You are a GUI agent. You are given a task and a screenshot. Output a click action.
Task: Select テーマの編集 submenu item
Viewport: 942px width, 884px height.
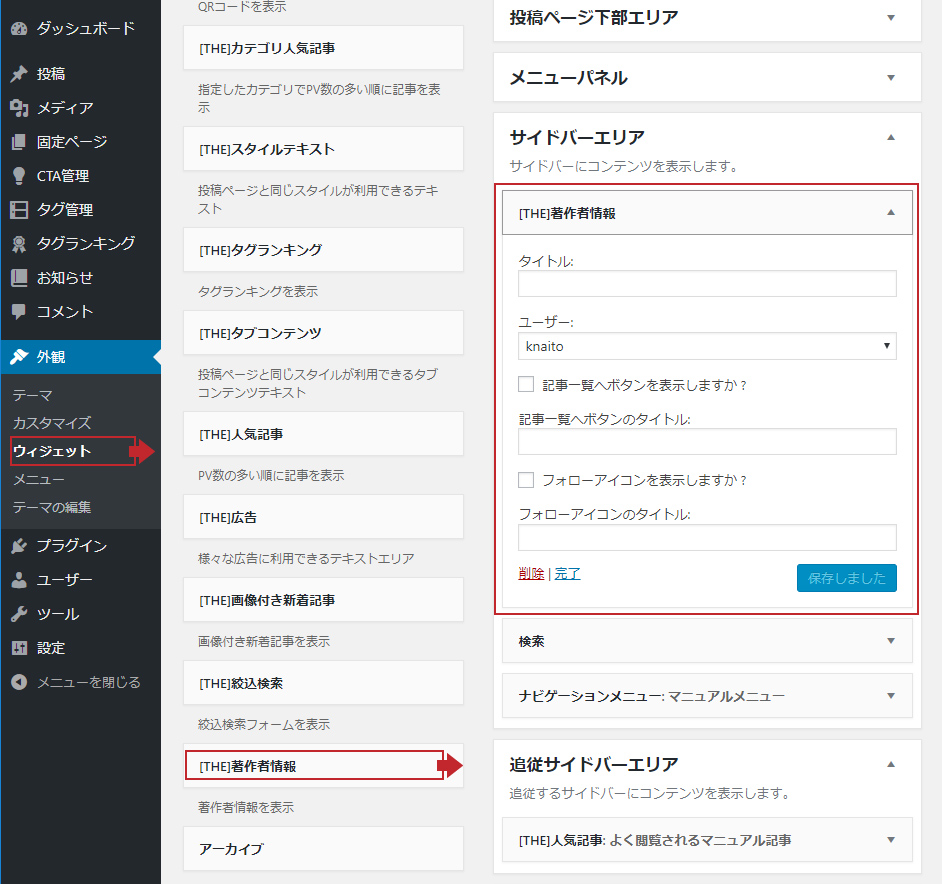pos(51,507)
